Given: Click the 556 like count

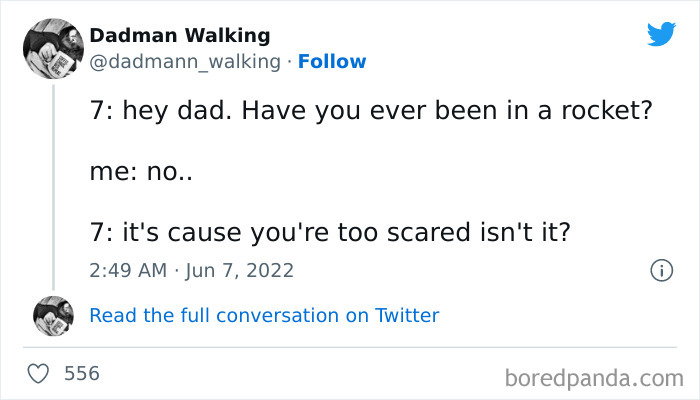Looking at the screenshot, I should pyautogui.click(x=82, y=374).
